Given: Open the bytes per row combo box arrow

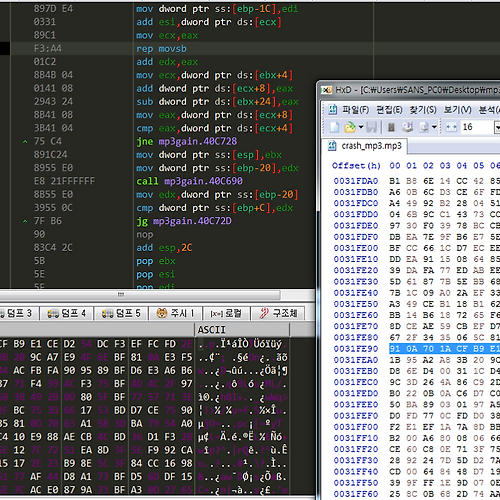Looking at the screenshot, I should [497, 127].
